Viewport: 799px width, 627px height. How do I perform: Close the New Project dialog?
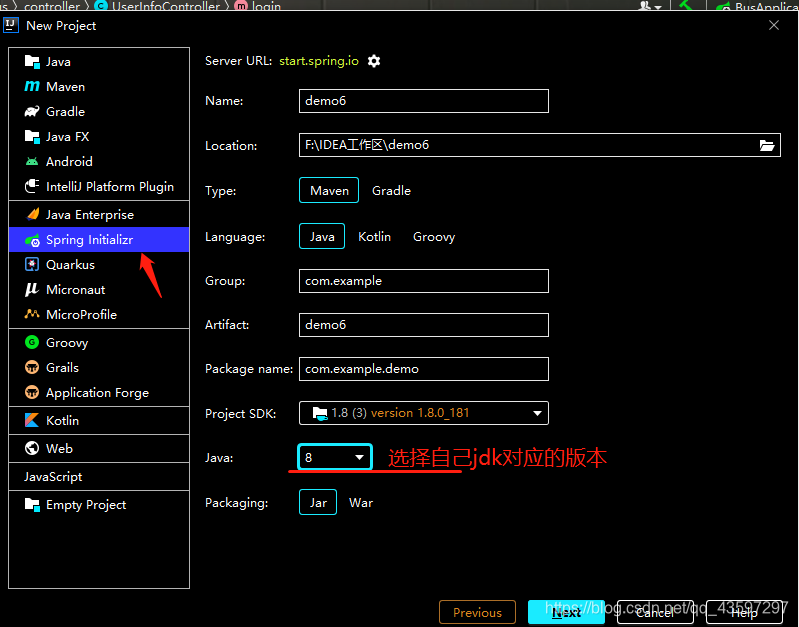(x=774, y=25)
